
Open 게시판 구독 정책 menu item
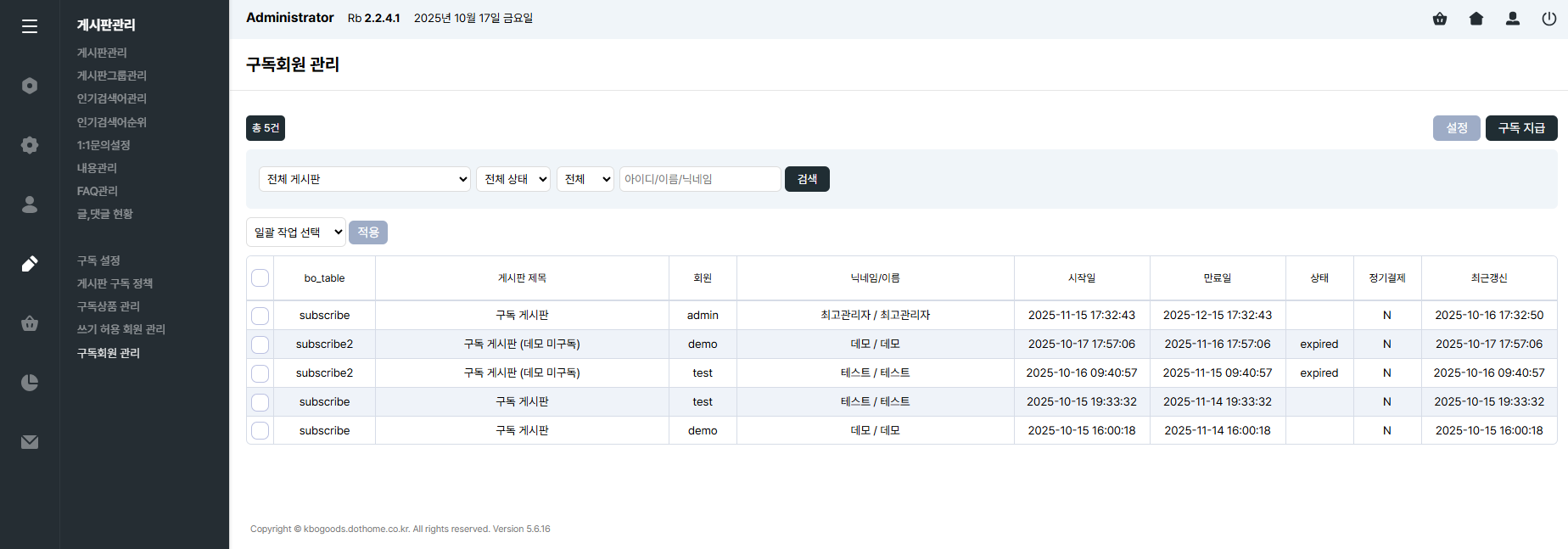(115, 283)
